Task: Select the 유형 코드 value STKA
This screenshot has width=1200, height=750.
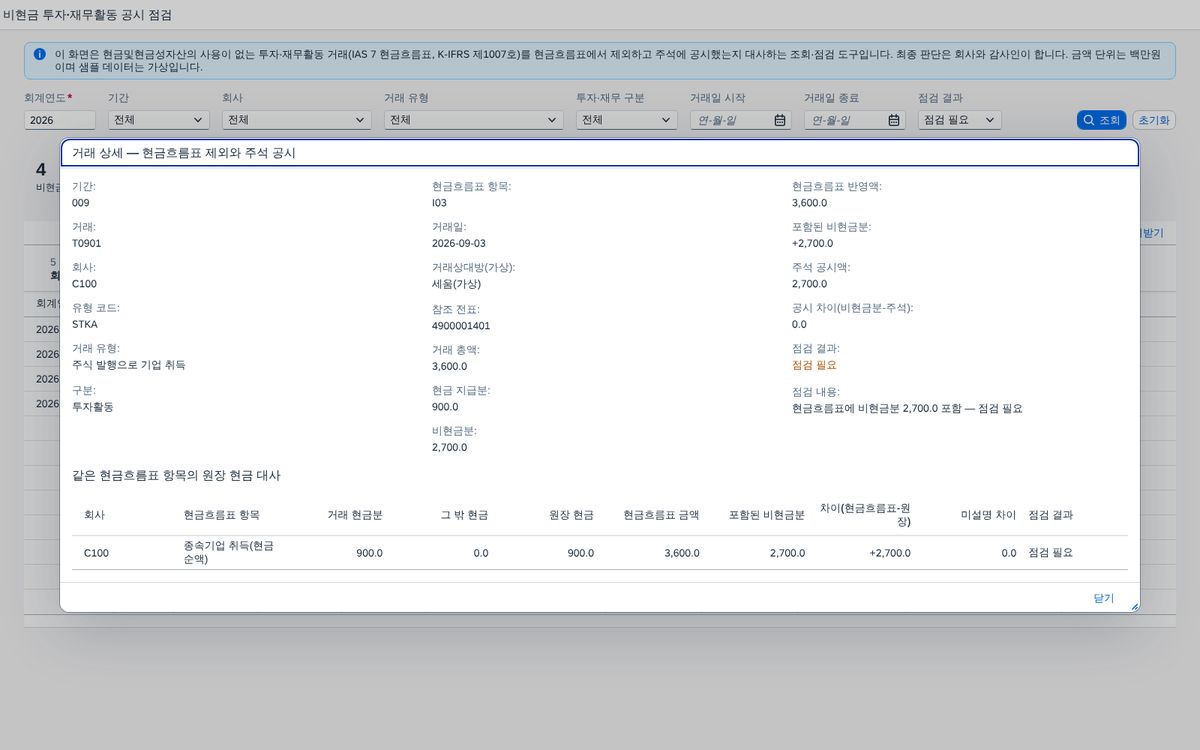Action: click(85, 325)
